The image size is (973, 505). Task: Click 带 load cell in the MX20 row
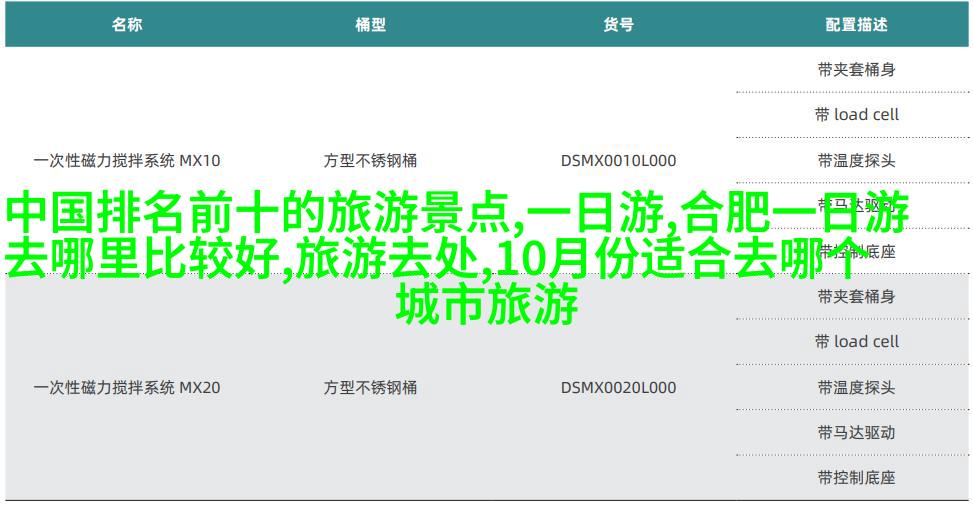coord(856,341)
